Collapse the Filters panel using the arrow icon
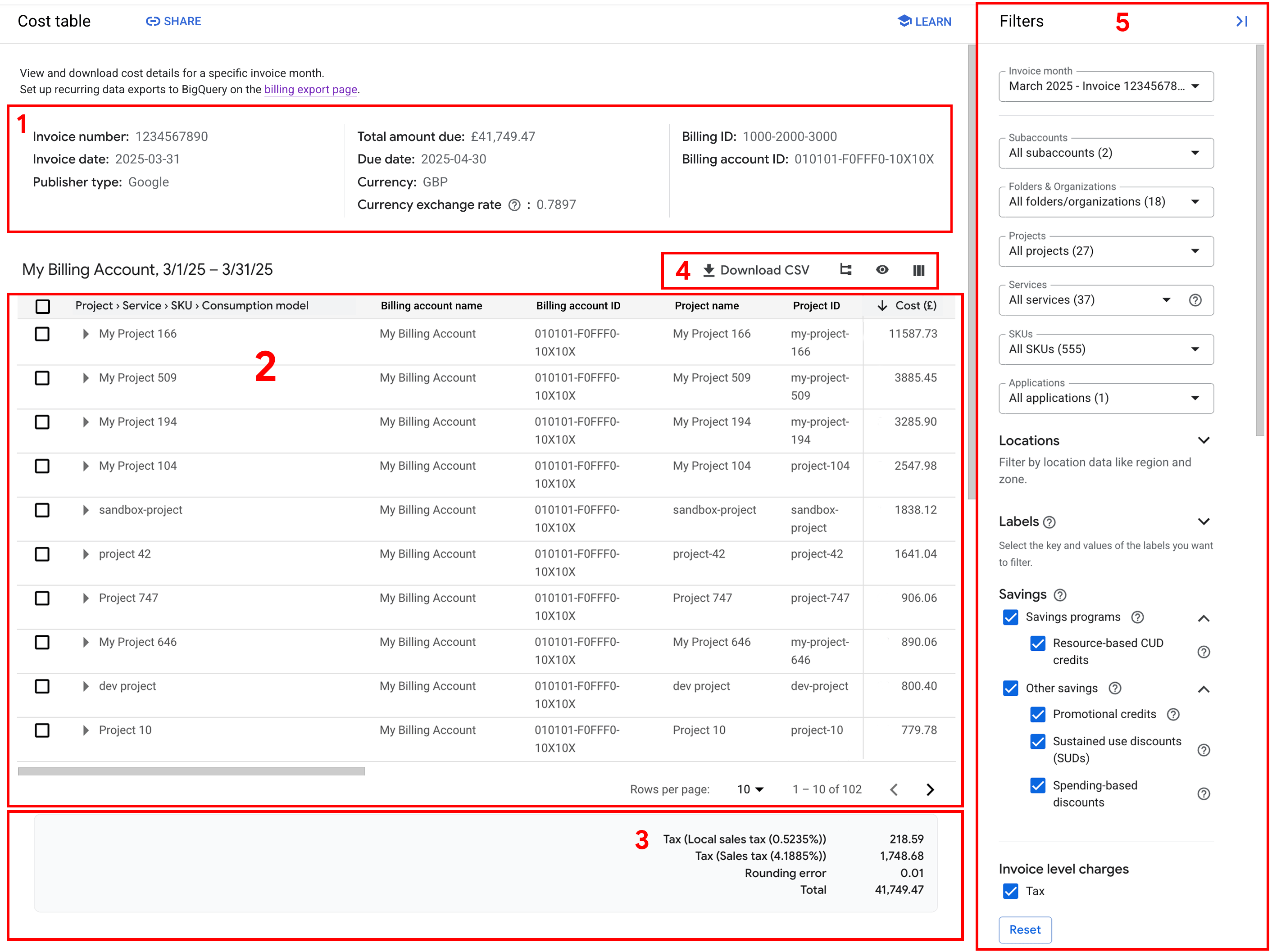1272x952 pixels. [x=1241, y=21]
